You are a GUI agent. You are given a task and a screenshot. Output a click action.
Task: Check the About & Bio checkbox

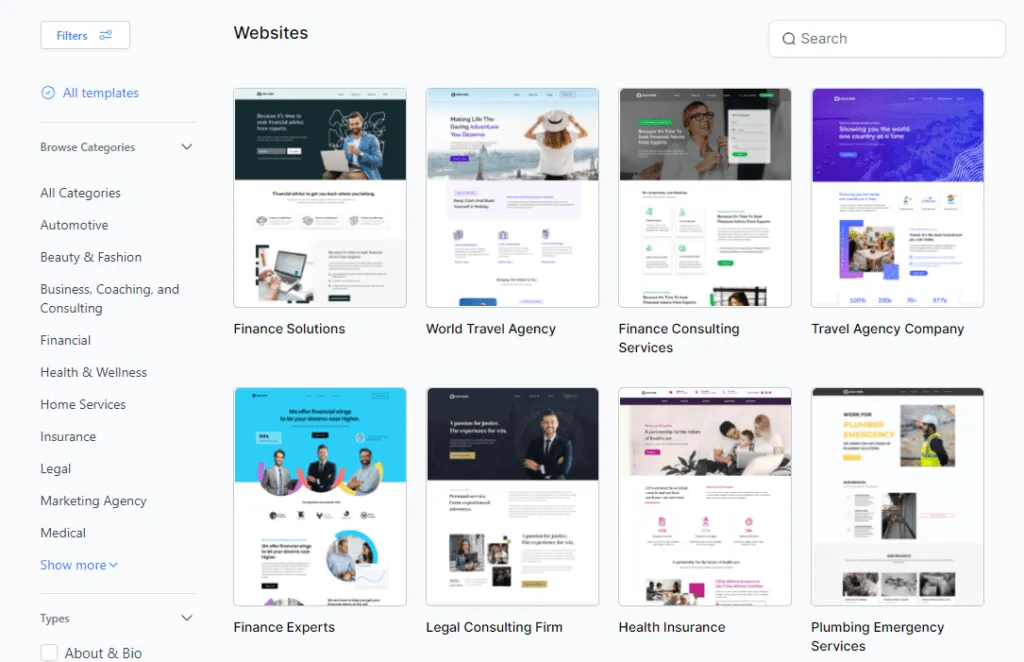pos(48,652)
